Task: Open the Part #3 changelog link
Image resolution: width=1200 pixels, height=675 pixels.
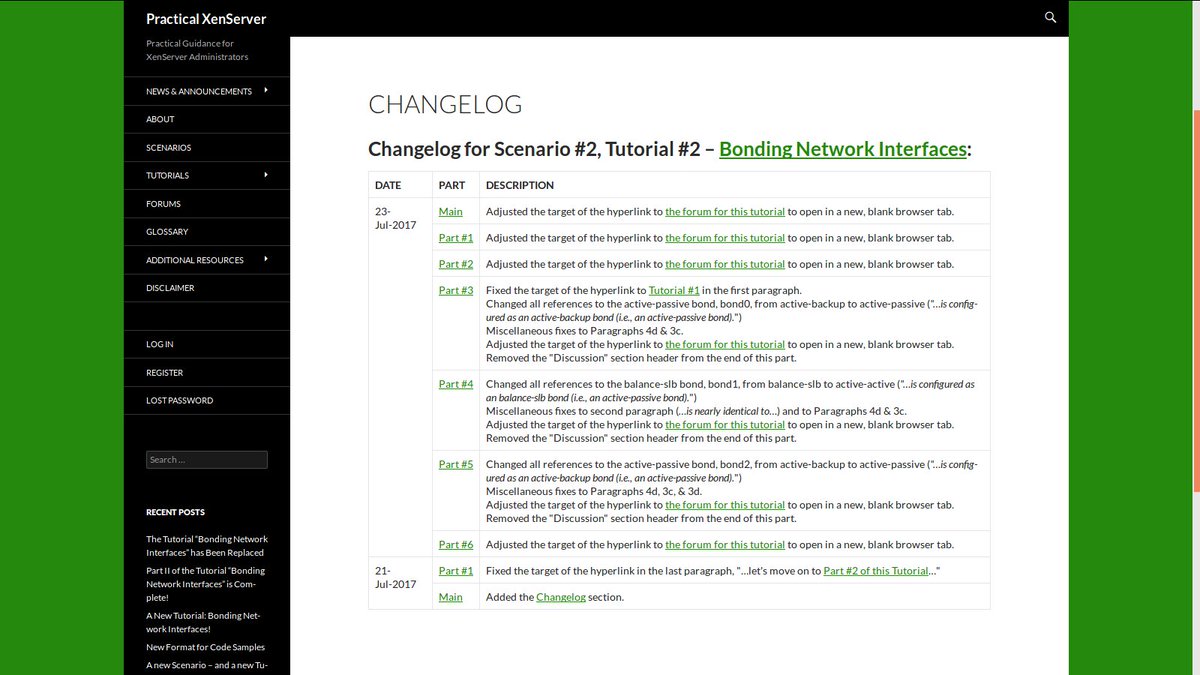Action: (x=455, y=289)
